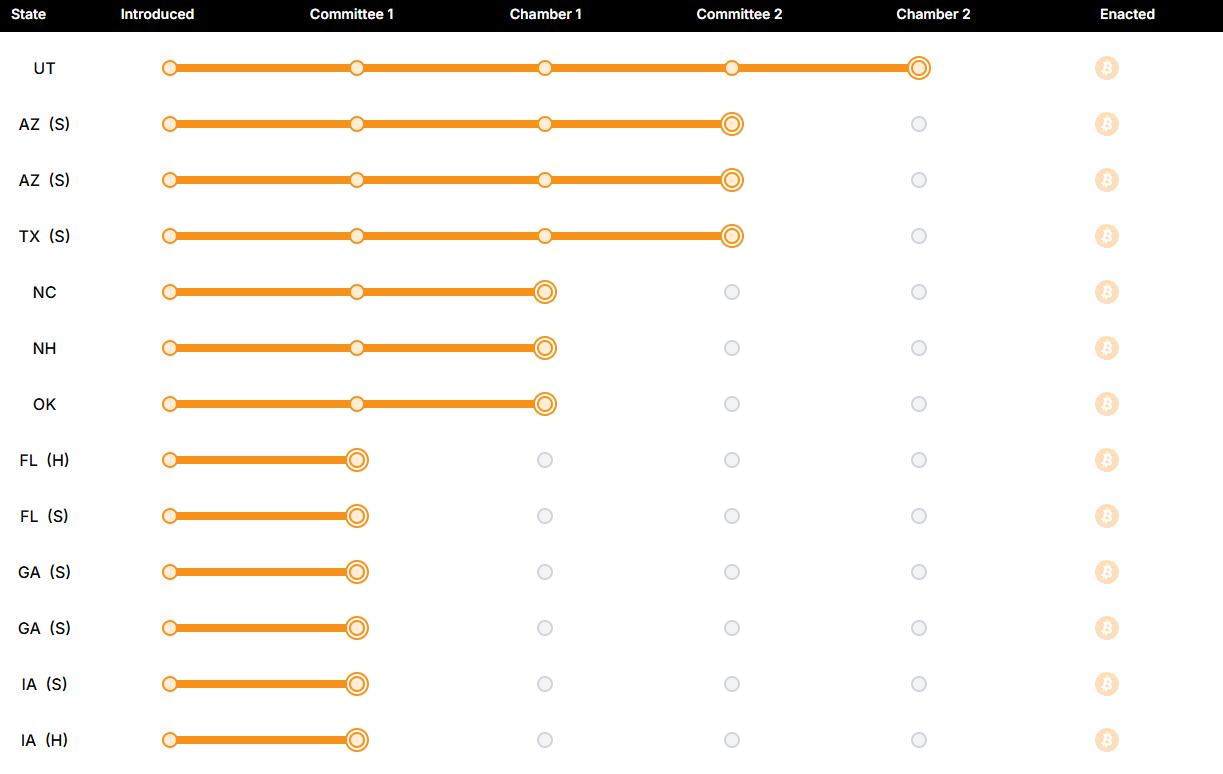
Task: Select the Bitcoin Enacted icon for NH
Action: (x=1106, y=348)
